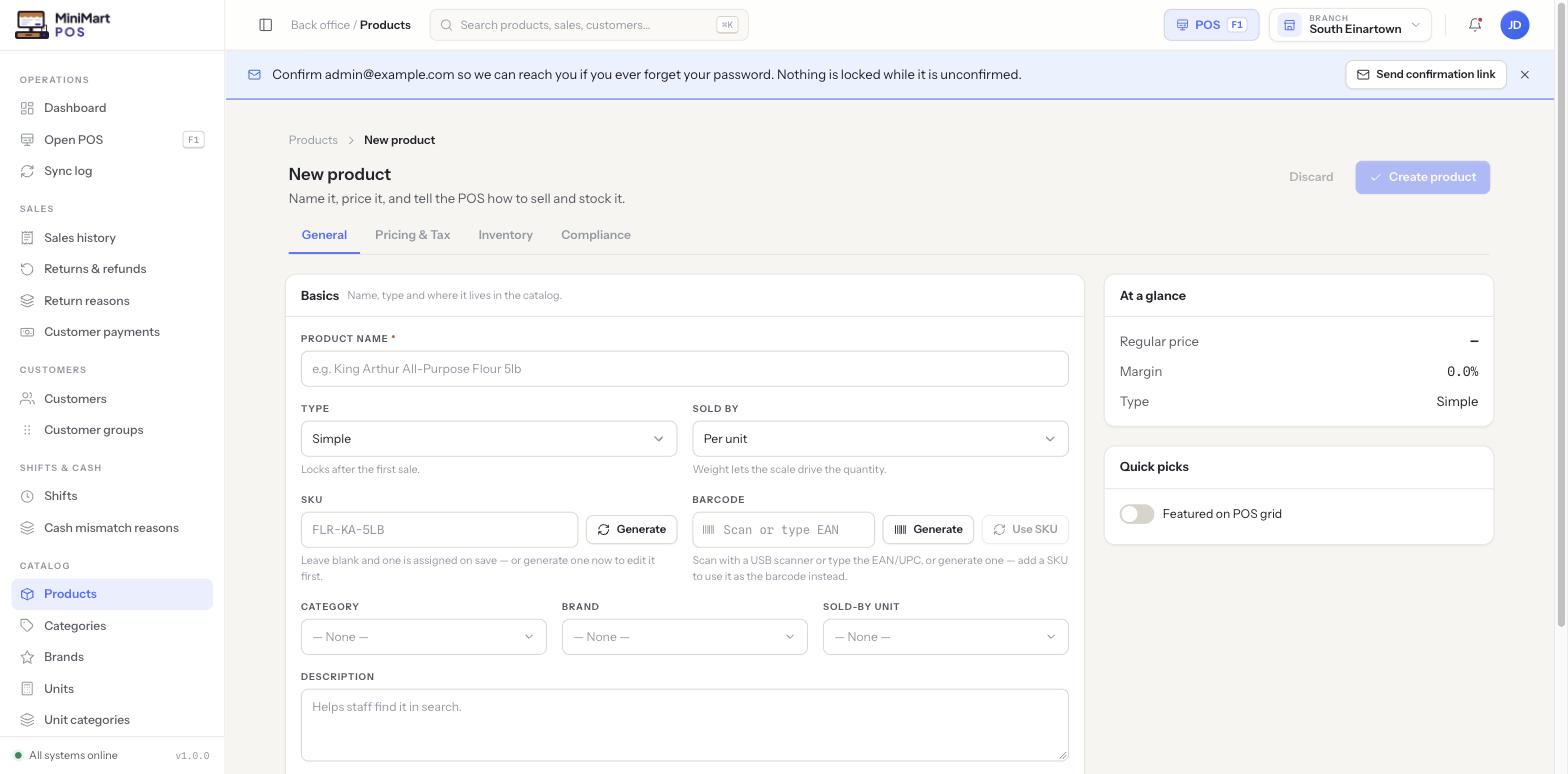This screenshot has width=1568, height=774.
Task: Click the Dashboard sidebar icon
Action: [x=27, y=108]
